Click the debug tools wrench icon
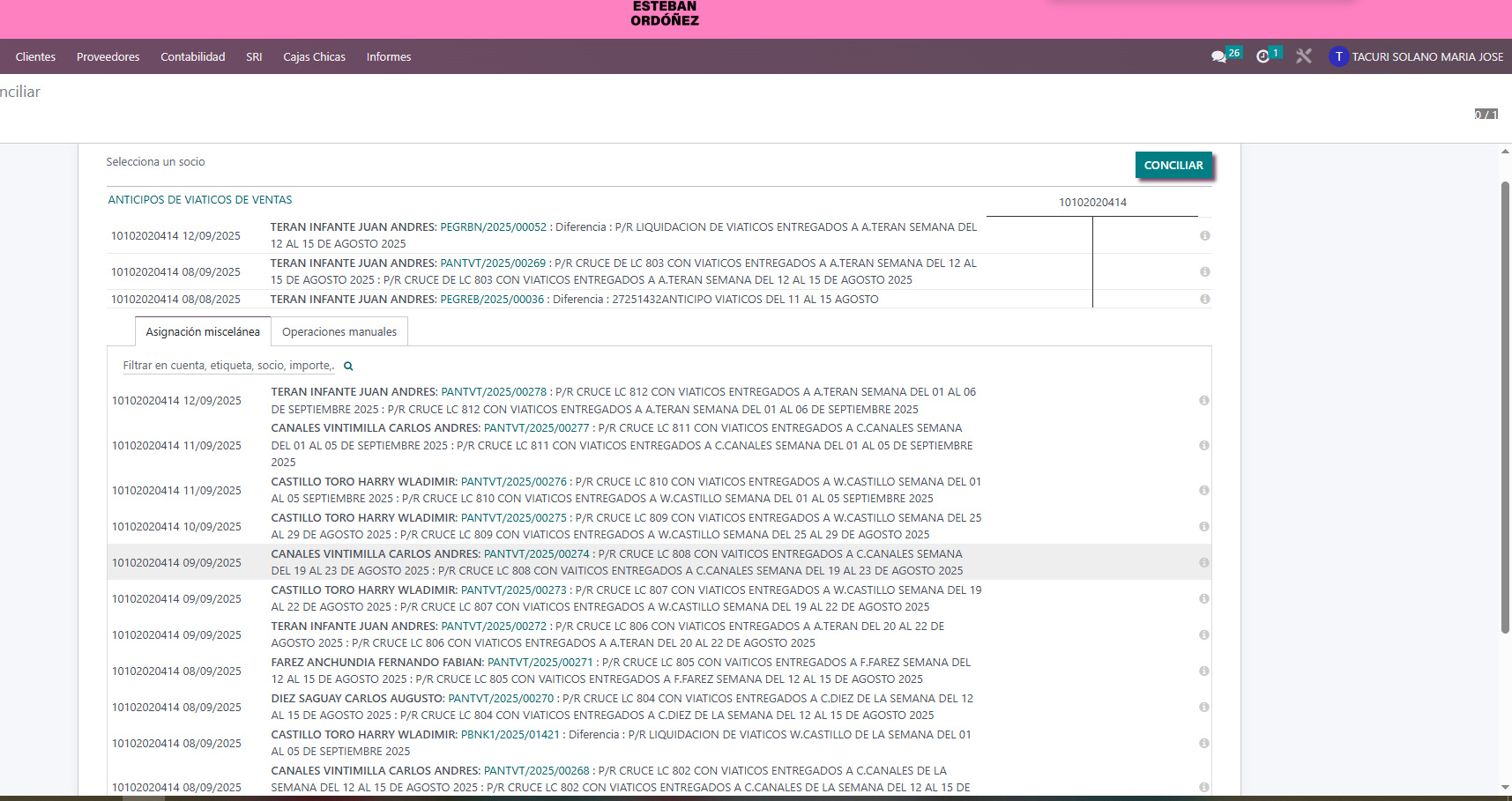 [1304, 56]
